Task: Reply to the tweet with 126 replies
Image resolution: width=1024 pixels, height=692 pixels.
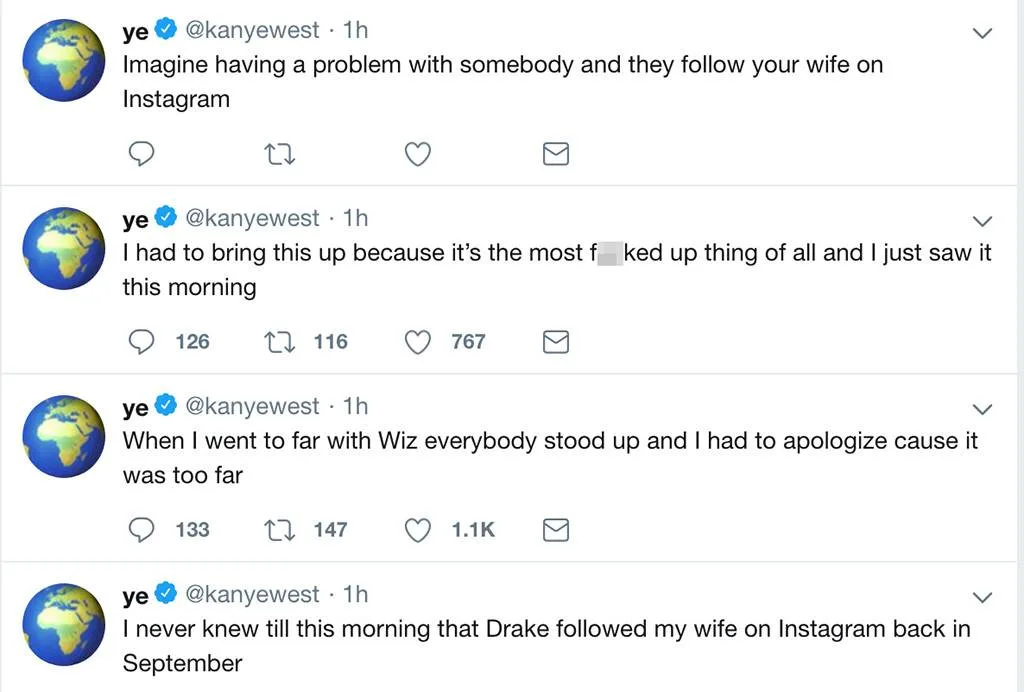Action: (143, 342)
